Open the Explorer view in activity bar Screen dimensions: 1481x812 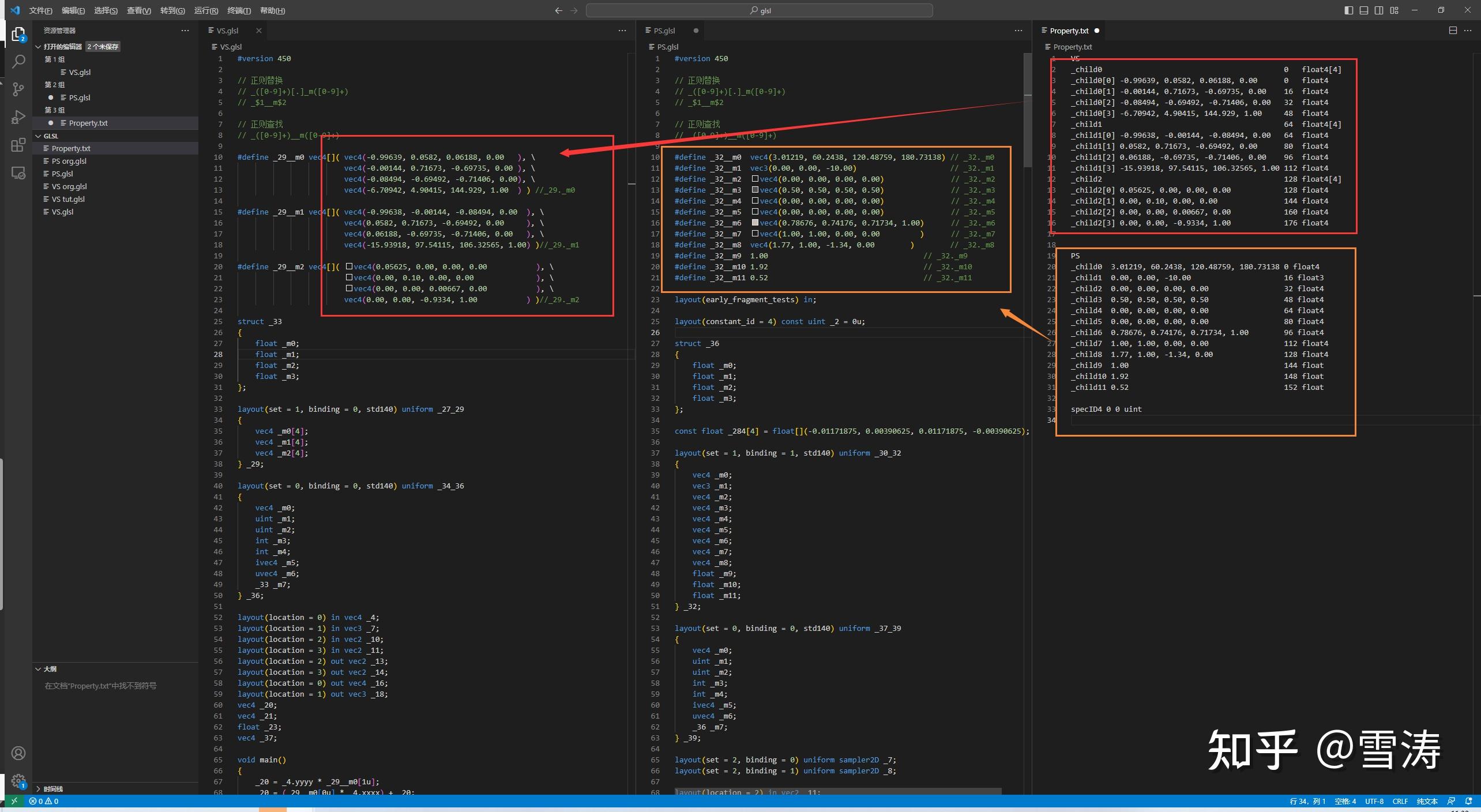[18, 35]
